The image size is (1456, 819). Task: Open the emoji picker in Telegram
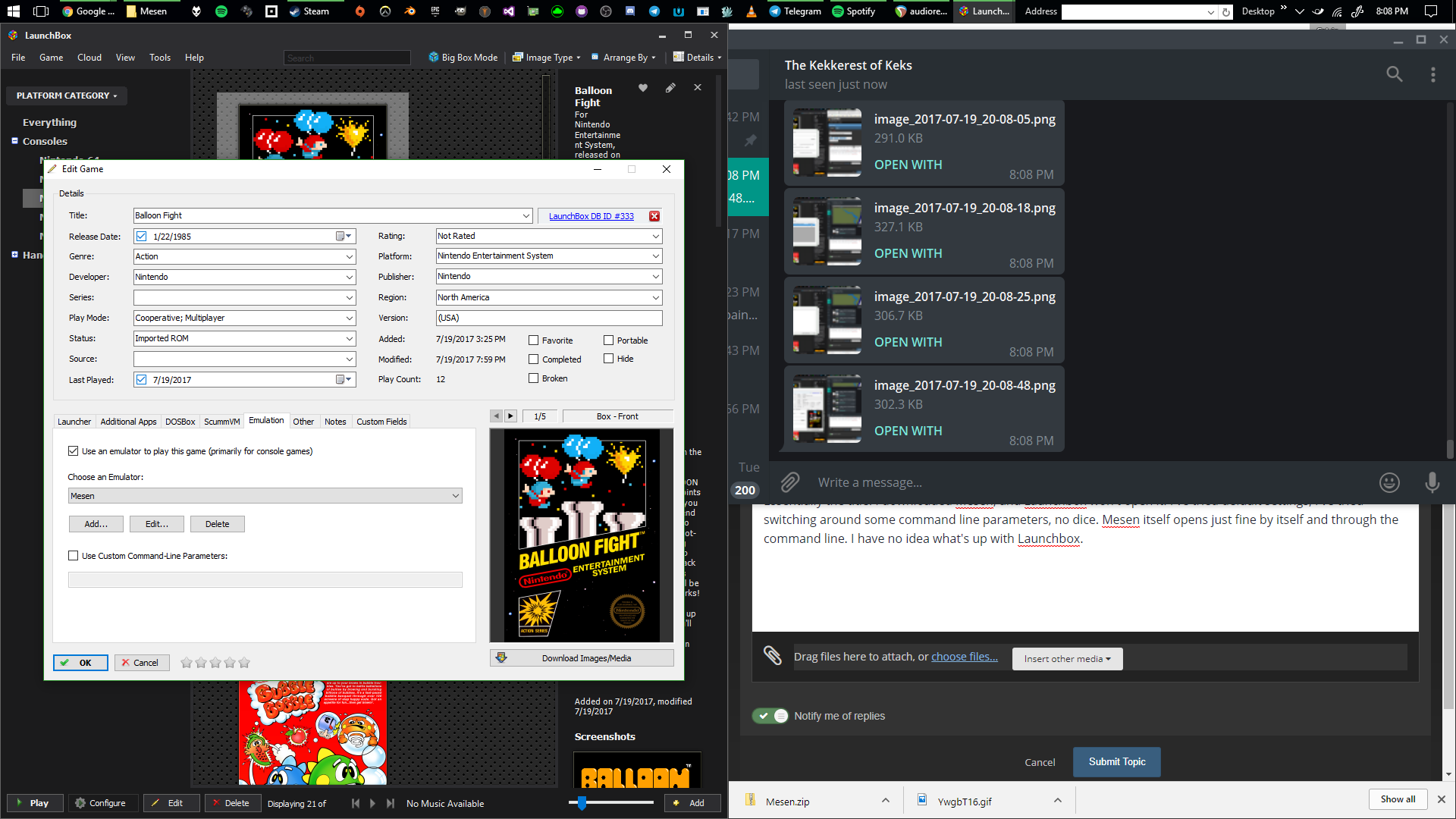pos(1389,482)
